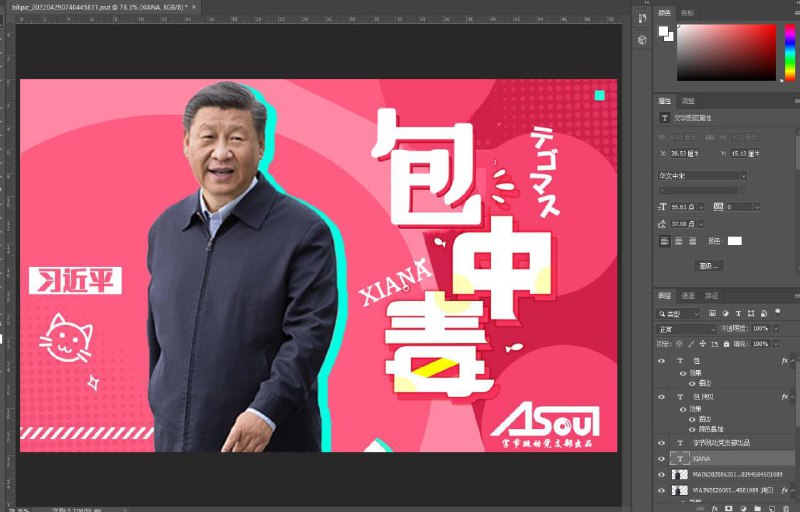Create new adjustment layer icon
Image resolution: width=800 pixels, height=512 pixels.
pos(743,508)
